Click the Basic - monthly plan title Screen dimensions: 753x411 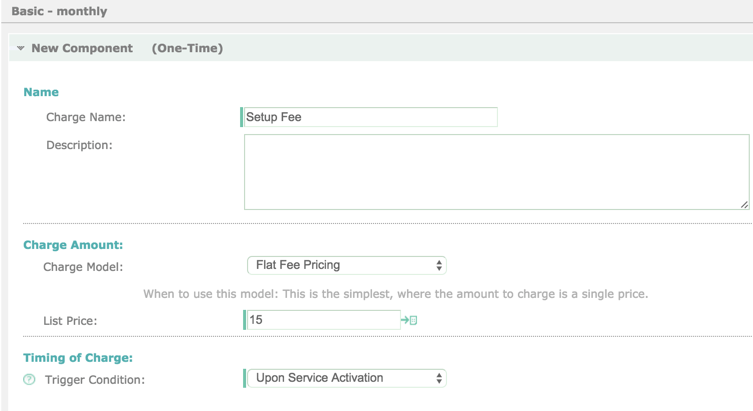60,11
